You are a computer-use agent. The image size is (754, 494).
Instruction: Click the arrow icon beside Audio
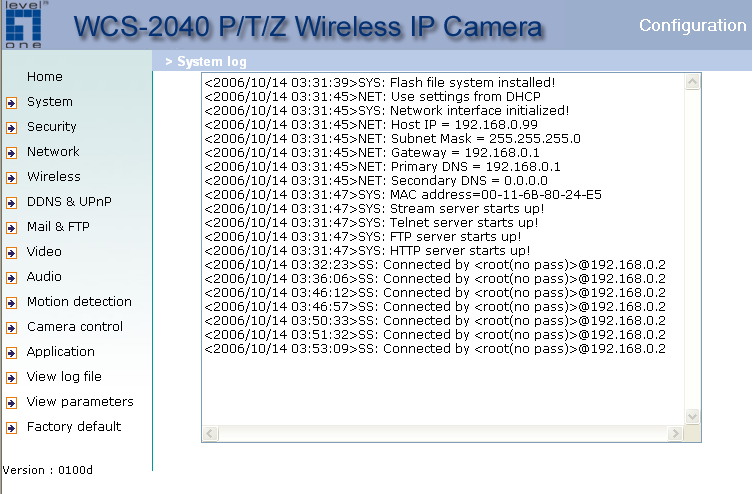(11, 277)
